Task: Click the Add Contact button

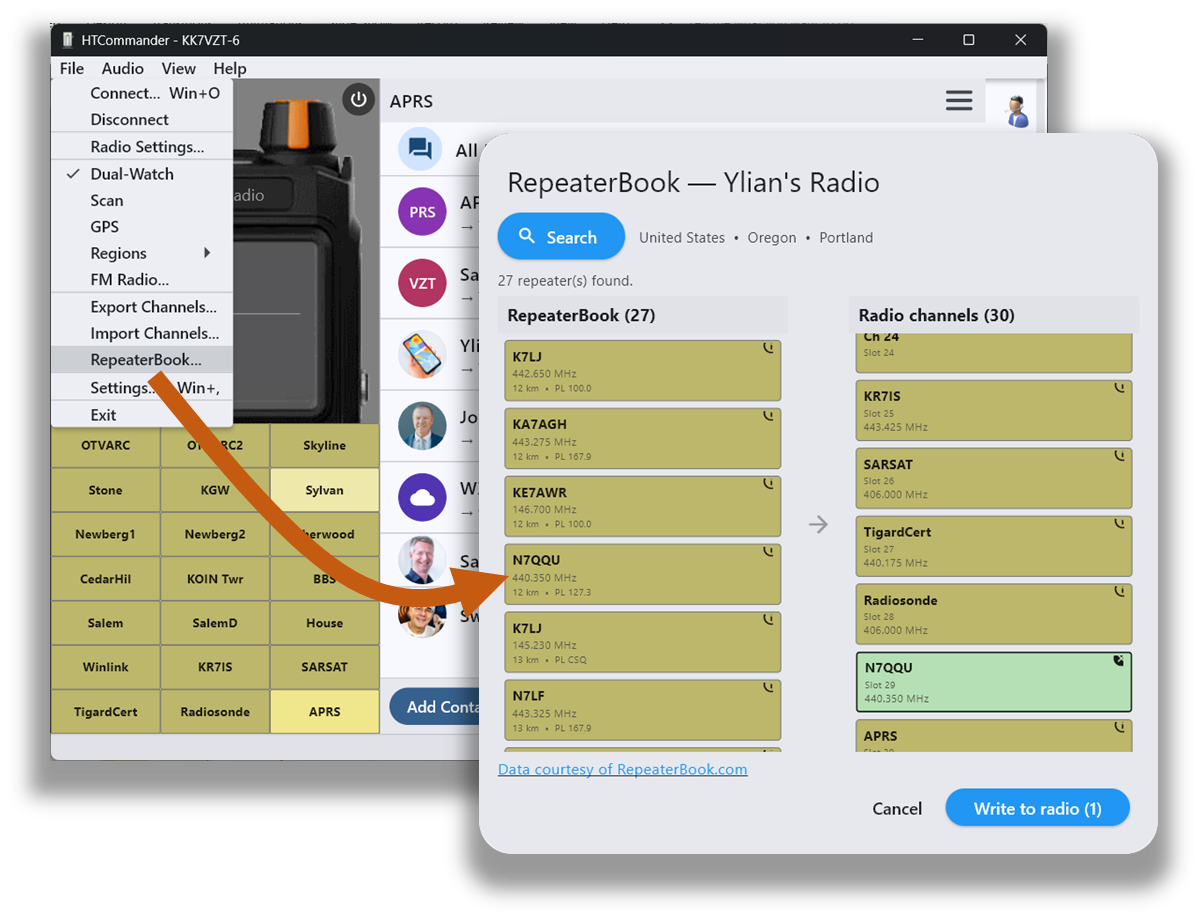Action: [x=436, y=707]
